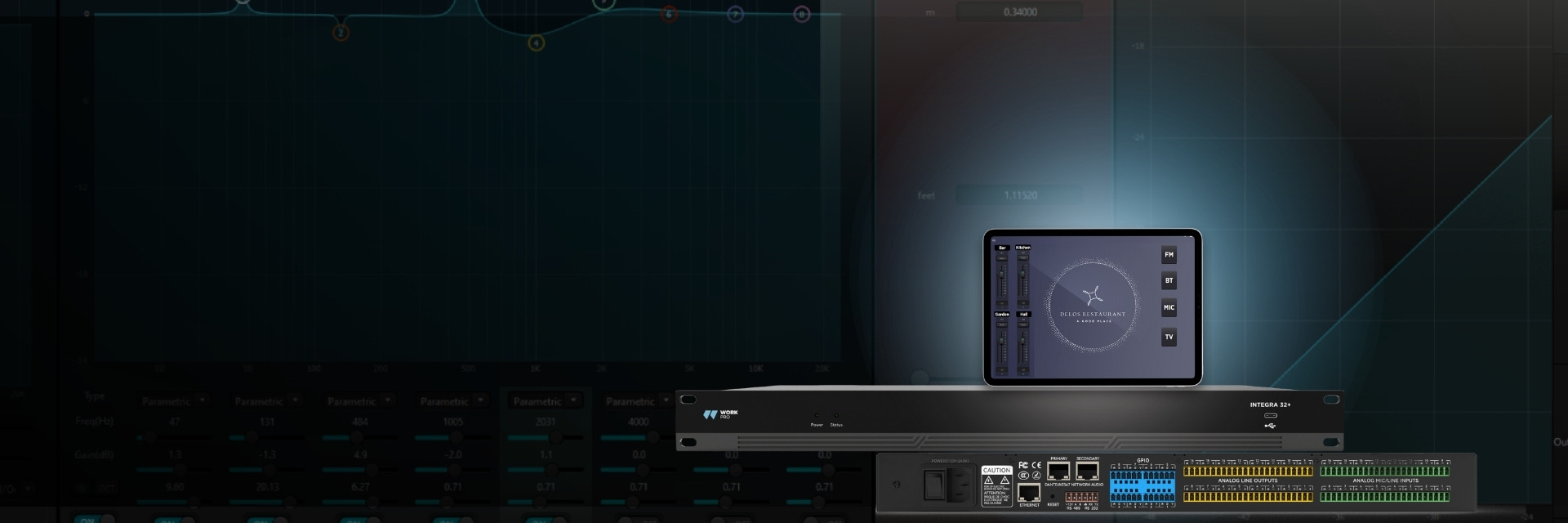Click EQ band 4 node on curve
Image resolution: width=1568 pixels, height=523 pixels.
pos(536,42)
